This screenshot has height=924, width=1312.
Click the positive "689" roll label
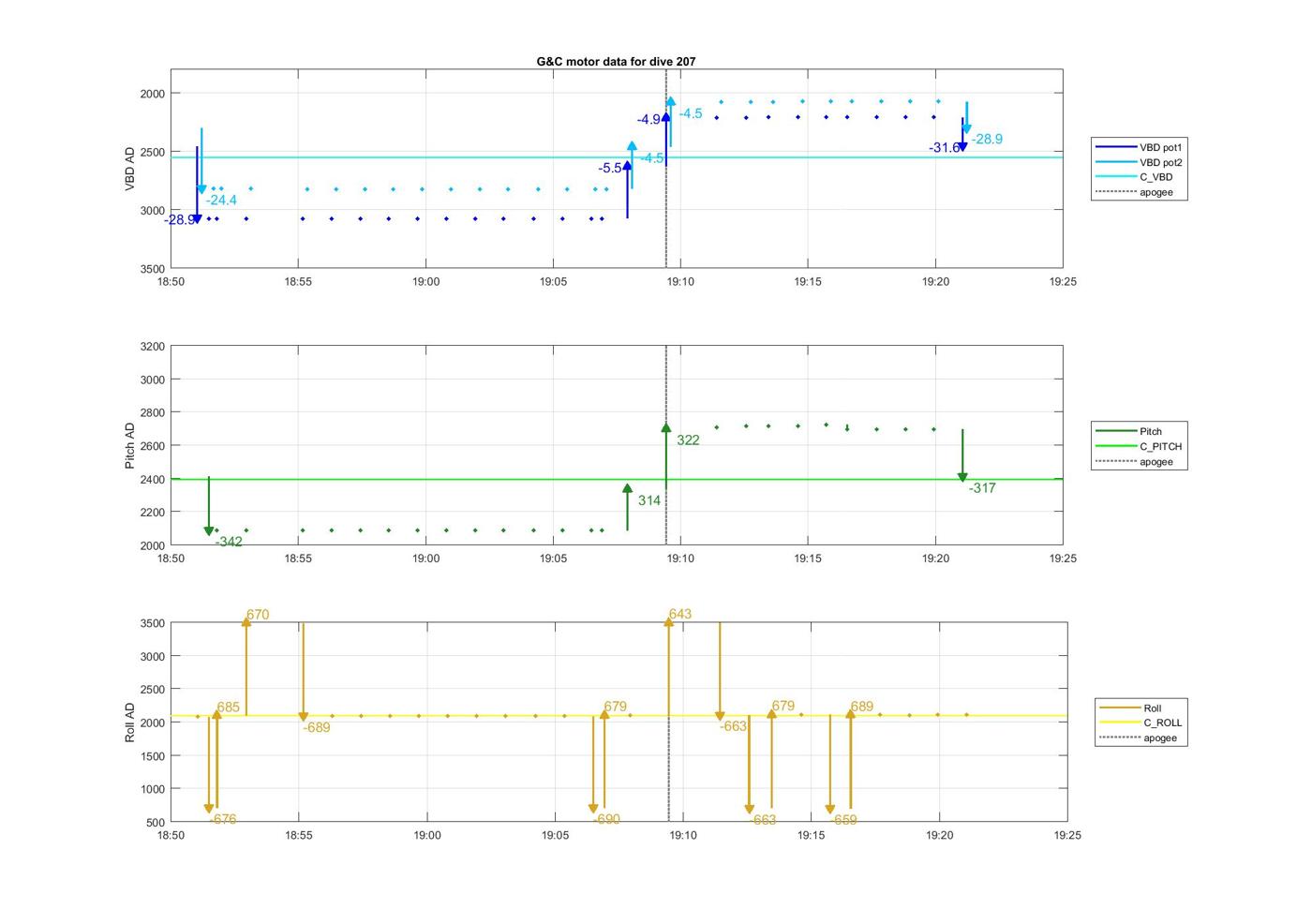point(862,708)
